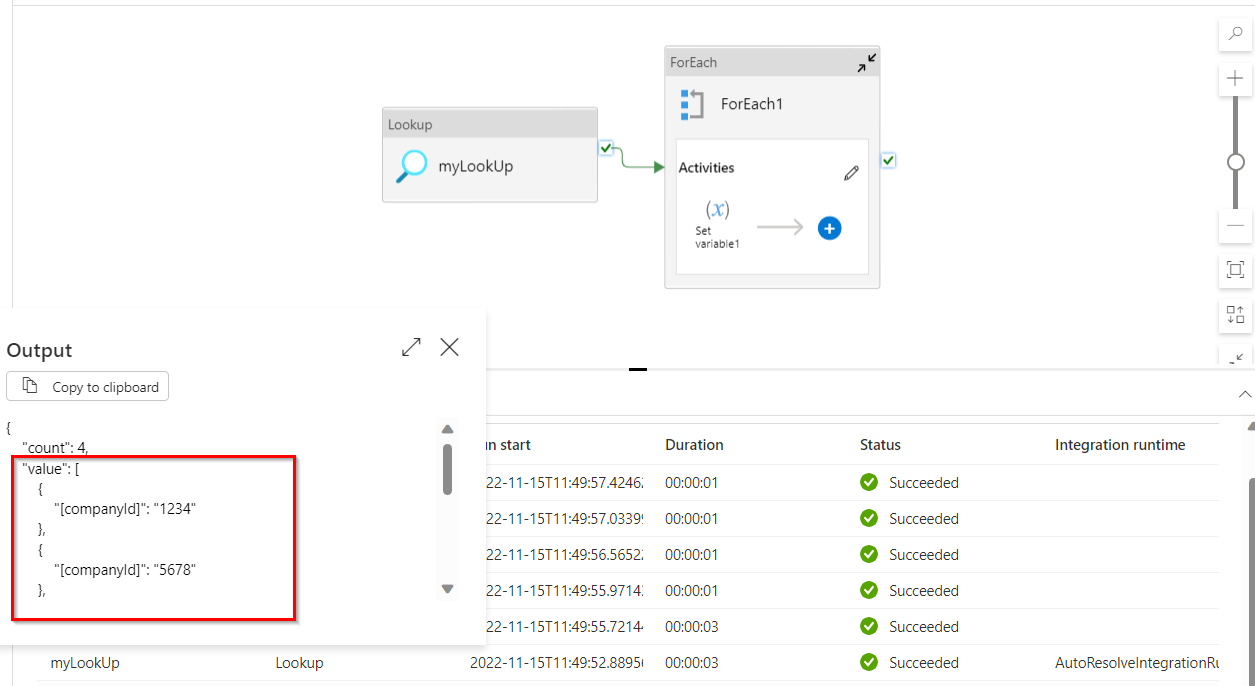Click the AutoResolveIntegrationRuntime cell
Screen dimensions: 1255x686
pyautogui.click(x=1137, y=663)
